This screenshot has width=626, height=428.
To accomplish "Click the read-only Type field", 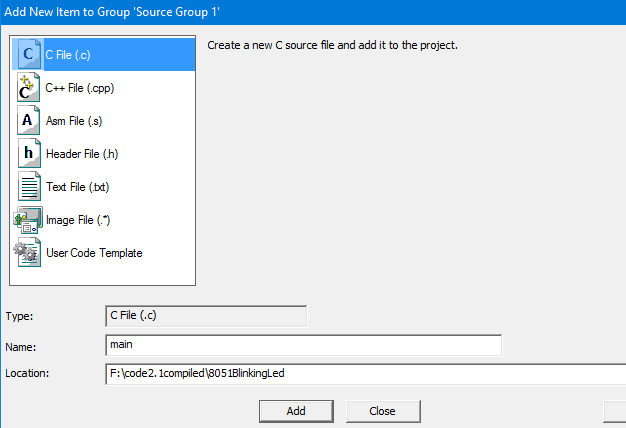I will (x=206, y=316).
